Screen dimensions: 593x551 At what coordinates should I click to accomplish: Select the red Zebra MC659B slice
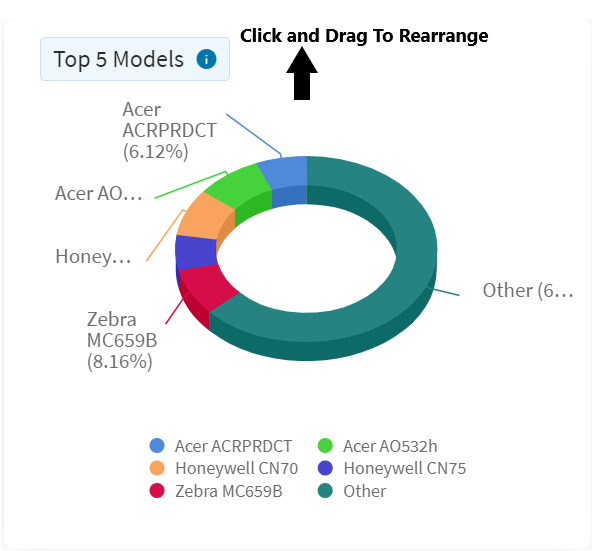click(x=204, y=287)
